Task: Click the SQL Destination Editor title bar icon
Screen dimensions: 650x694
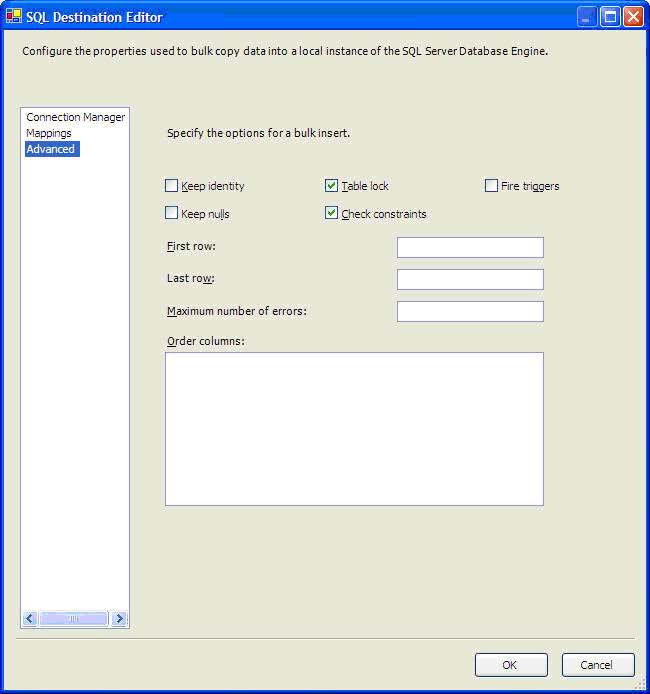Action: (14, 17)
